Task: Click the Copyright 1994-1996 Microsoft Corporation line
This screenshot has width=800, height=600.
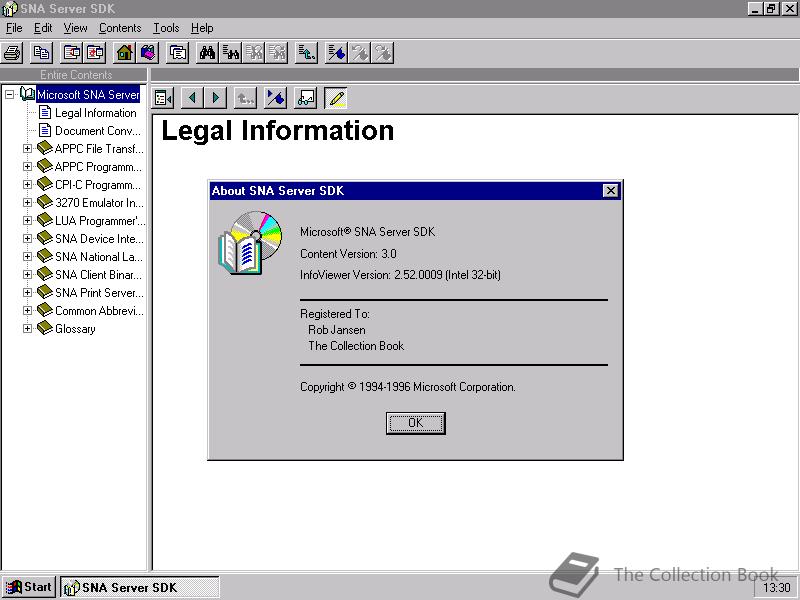Action: coord(408,387)
